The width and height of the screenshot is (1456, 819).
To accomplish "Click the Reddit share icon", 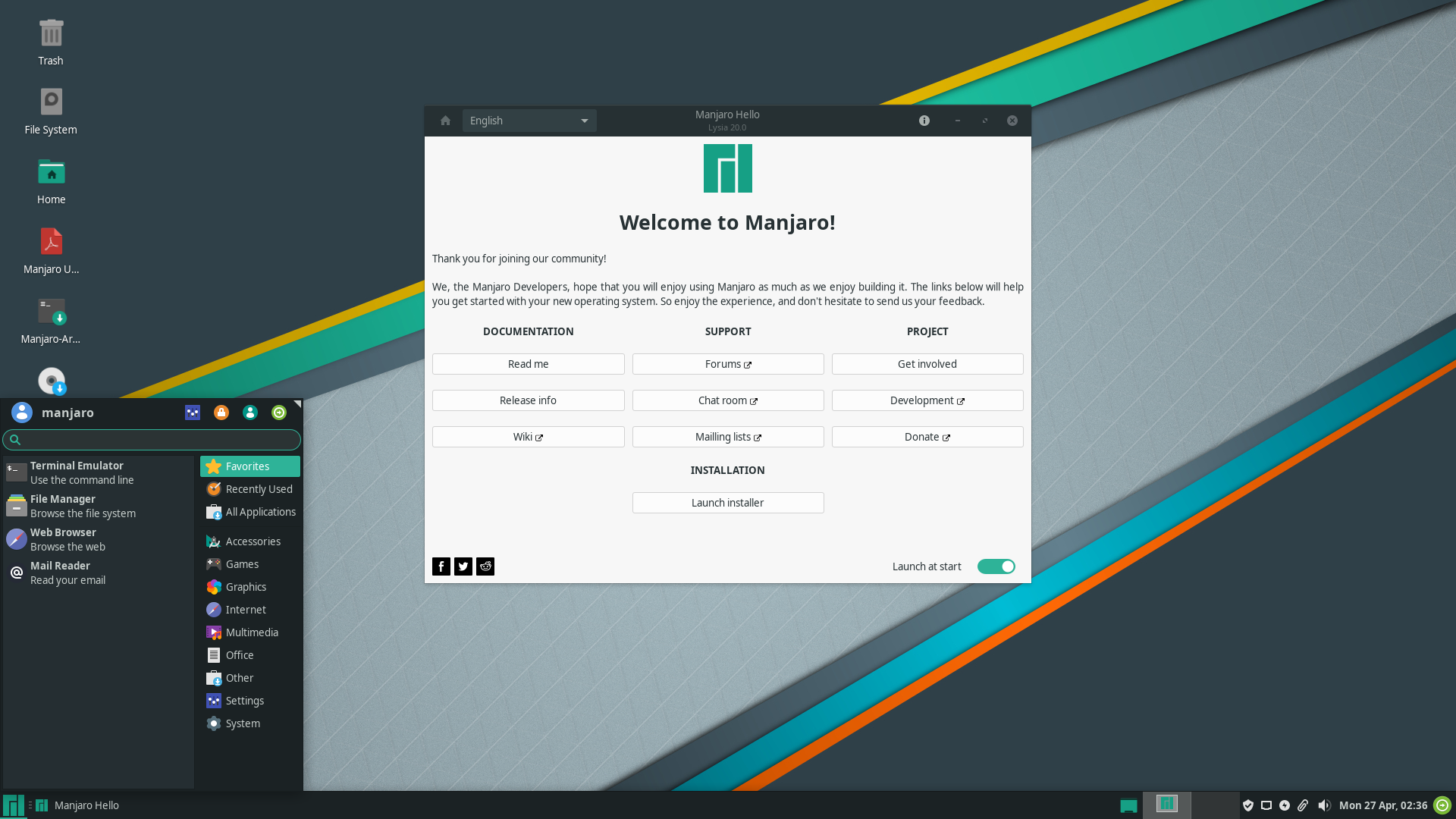I will (485, 566).
